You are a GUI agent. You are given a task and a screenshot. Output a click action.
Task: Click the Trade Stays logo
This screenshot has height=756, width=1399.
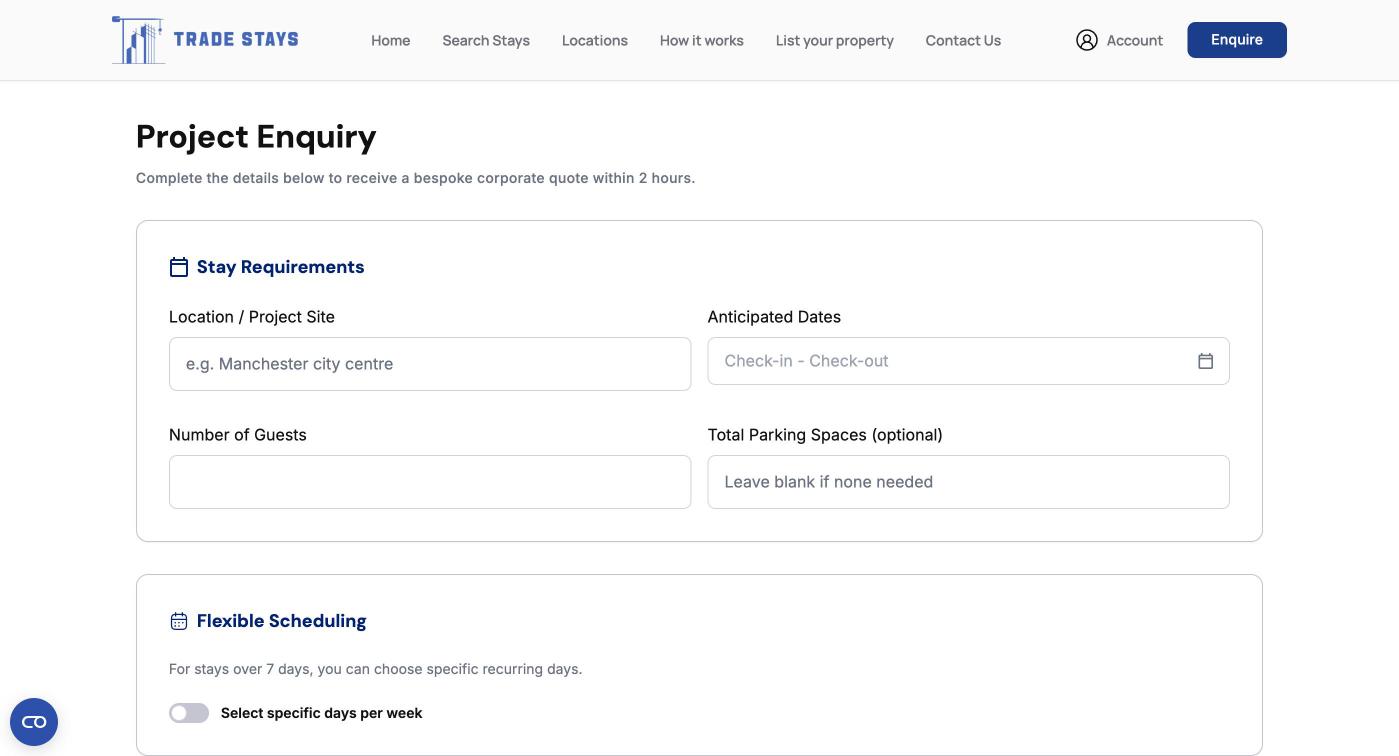tap(205, 40)
